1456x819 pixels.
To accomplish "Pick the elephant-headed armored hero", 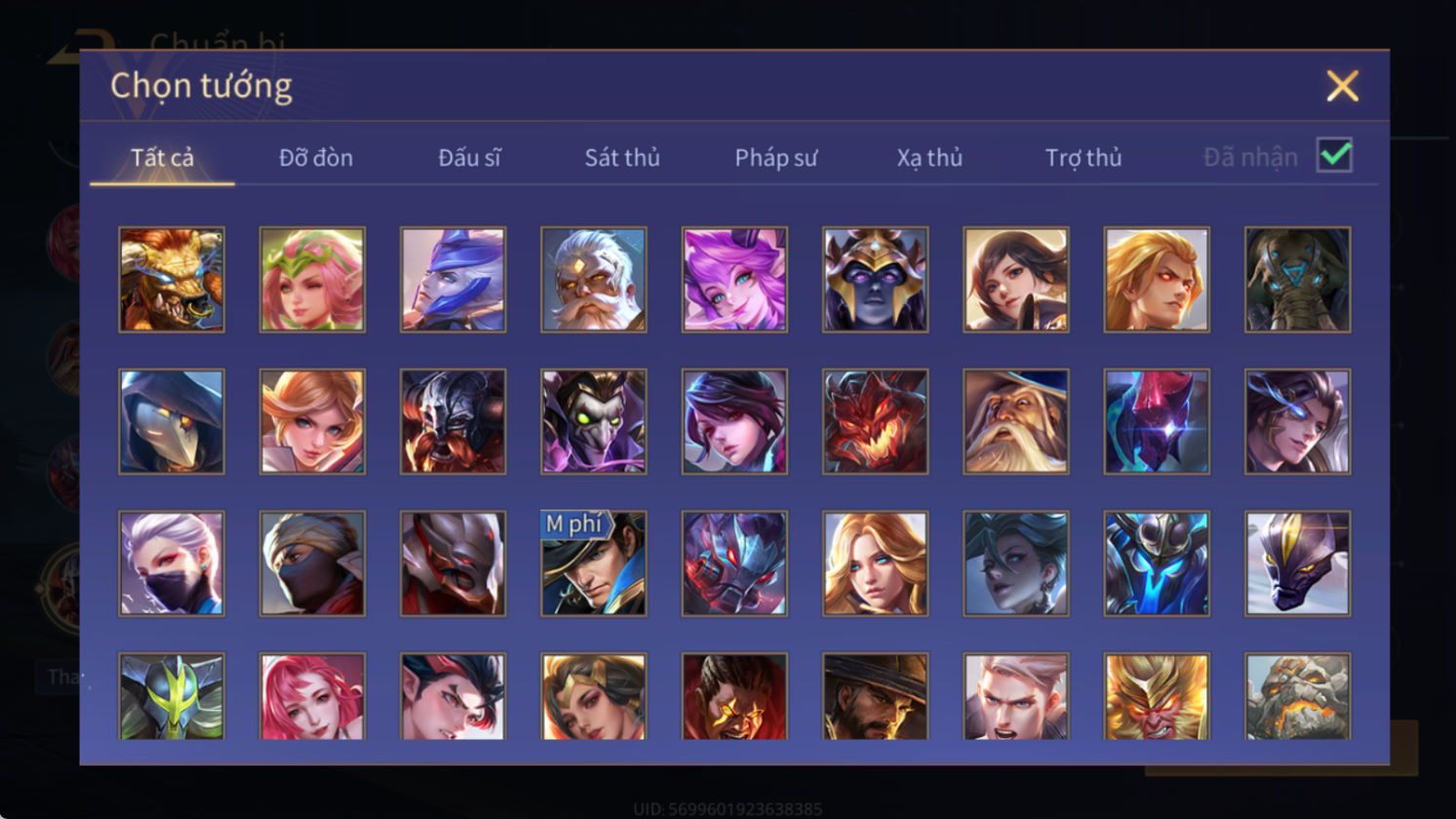I will pos(1297,280).
